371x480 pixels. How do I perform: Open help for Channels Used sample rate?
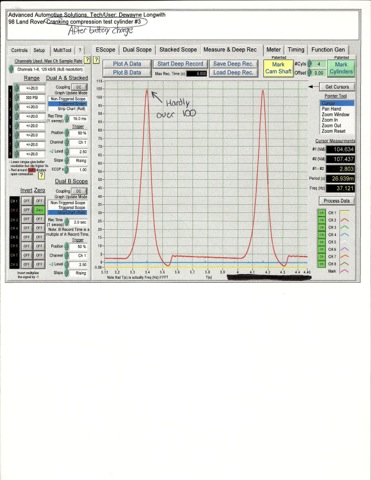[87, 60]
